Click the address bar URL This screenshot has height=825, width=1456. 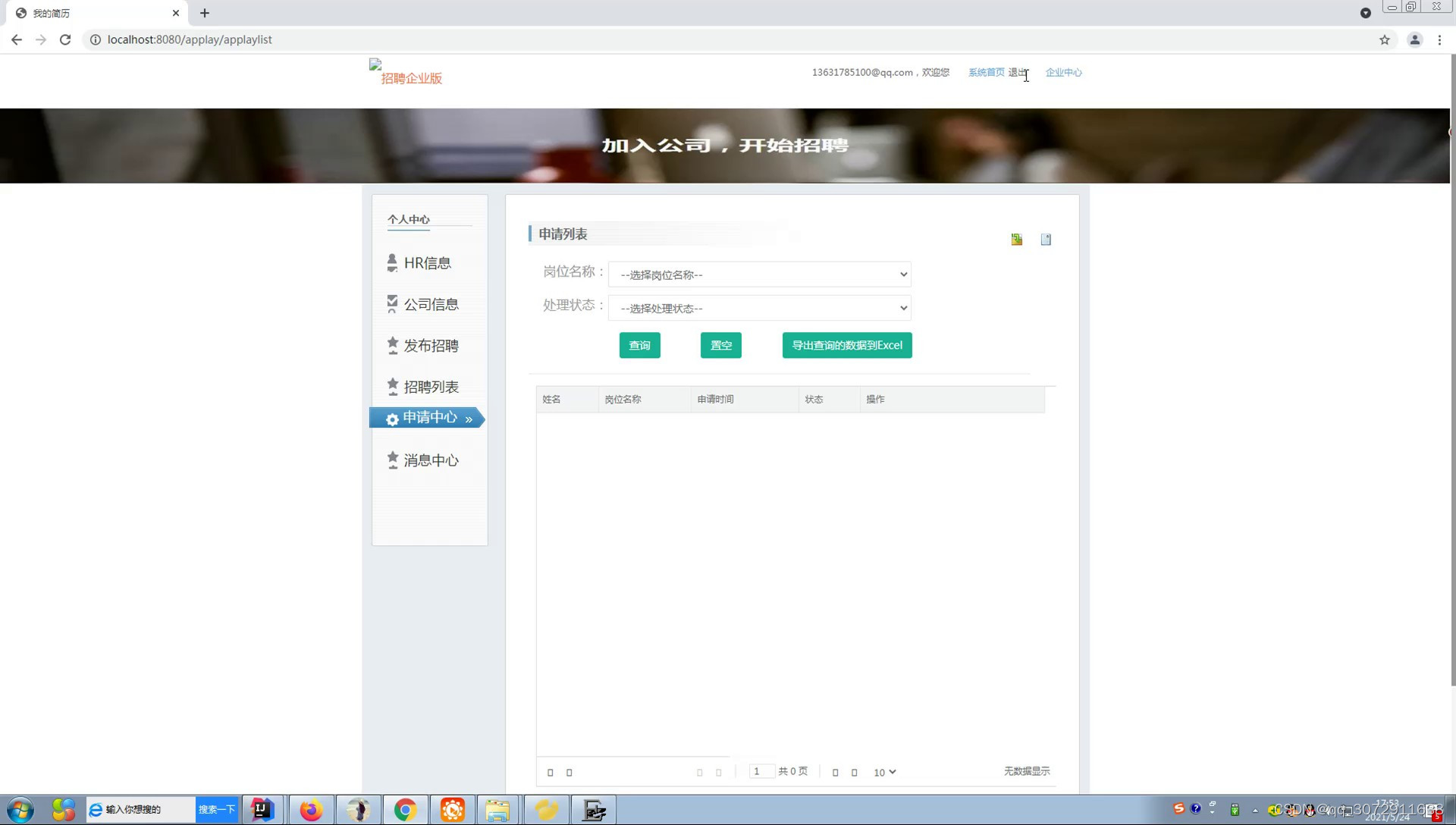190,39
